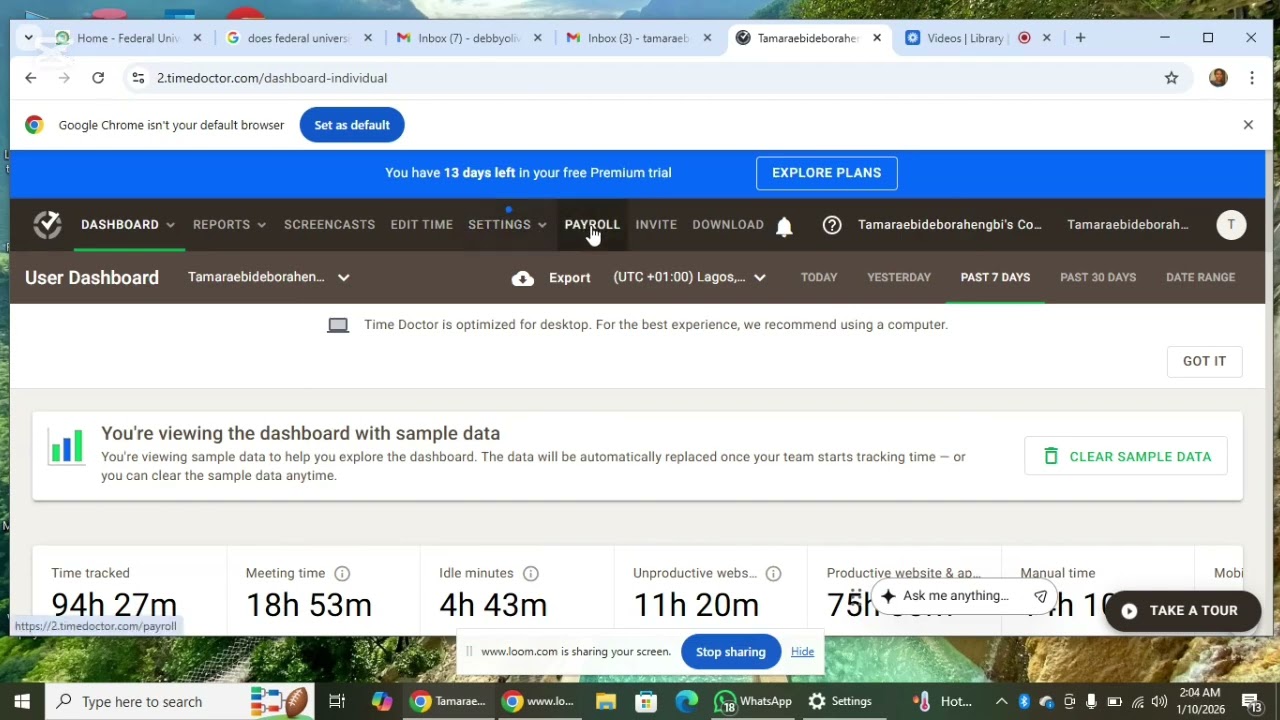This screenshot has height=720, width=1280.
Task: Open taskbar clock showing 2:04 AM
Action: 1199,702
